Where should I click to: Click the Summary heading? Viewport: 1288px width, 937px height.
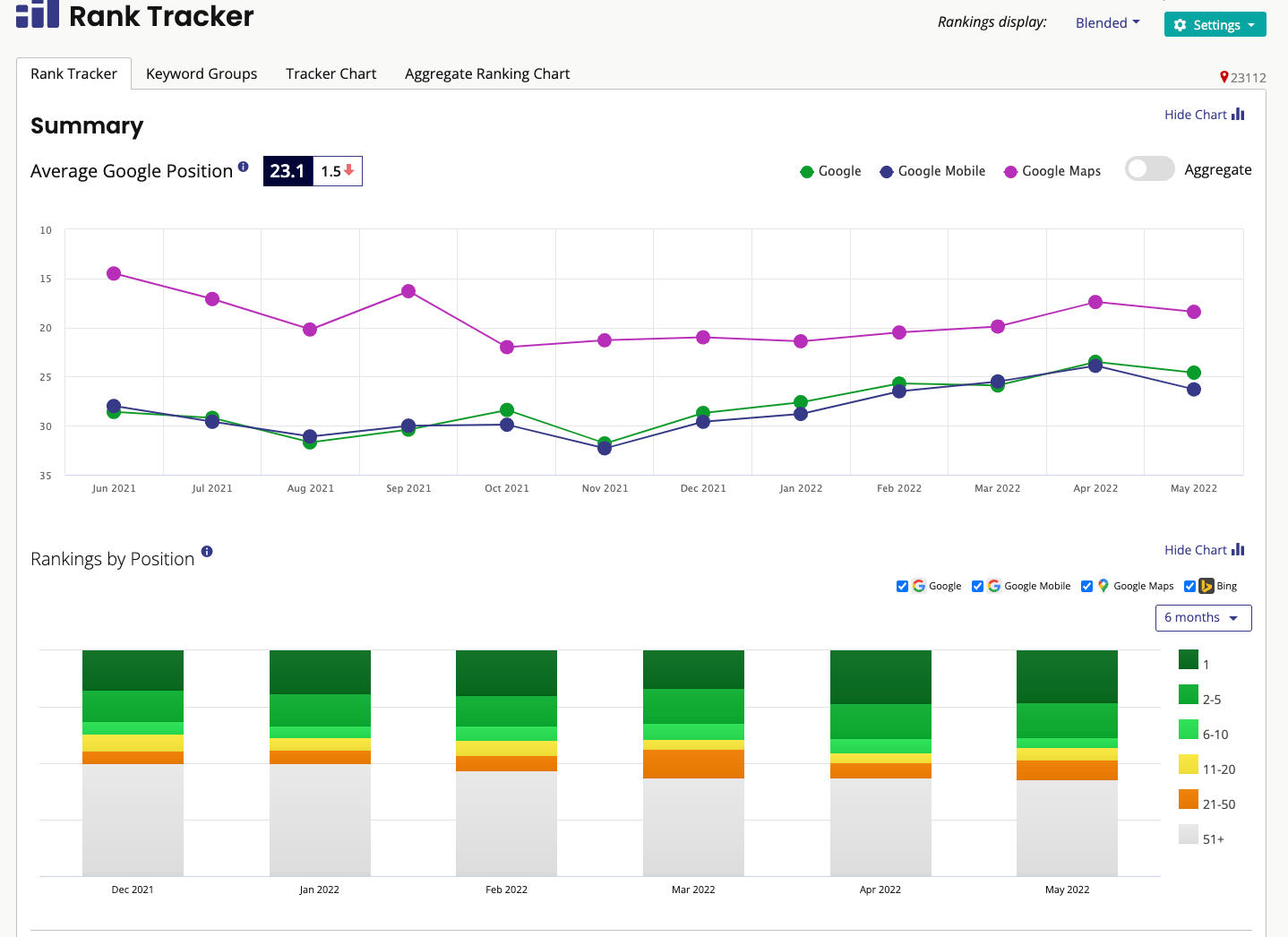pos(87,125)
